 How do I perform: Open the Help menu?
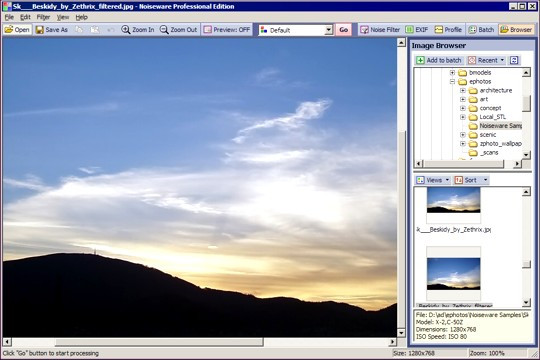(x=82, y=17)
